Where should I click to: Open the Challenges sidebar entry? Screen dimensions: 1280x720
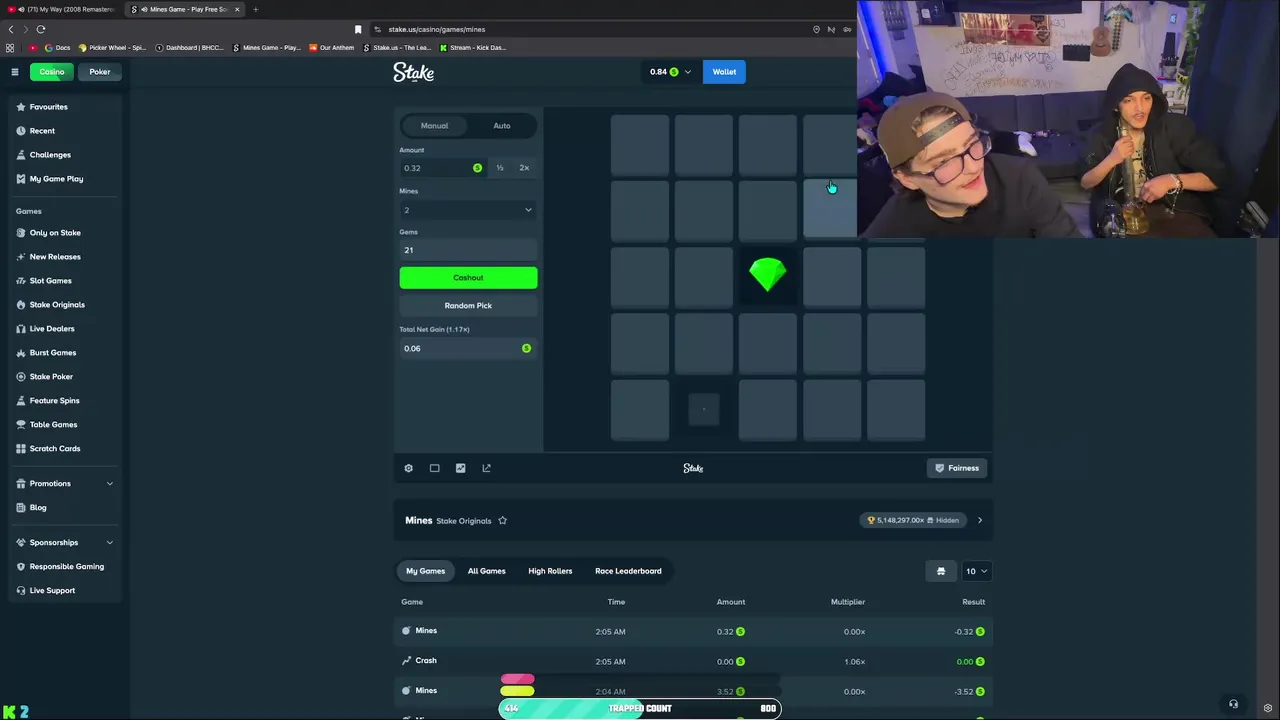click(50, 155)
